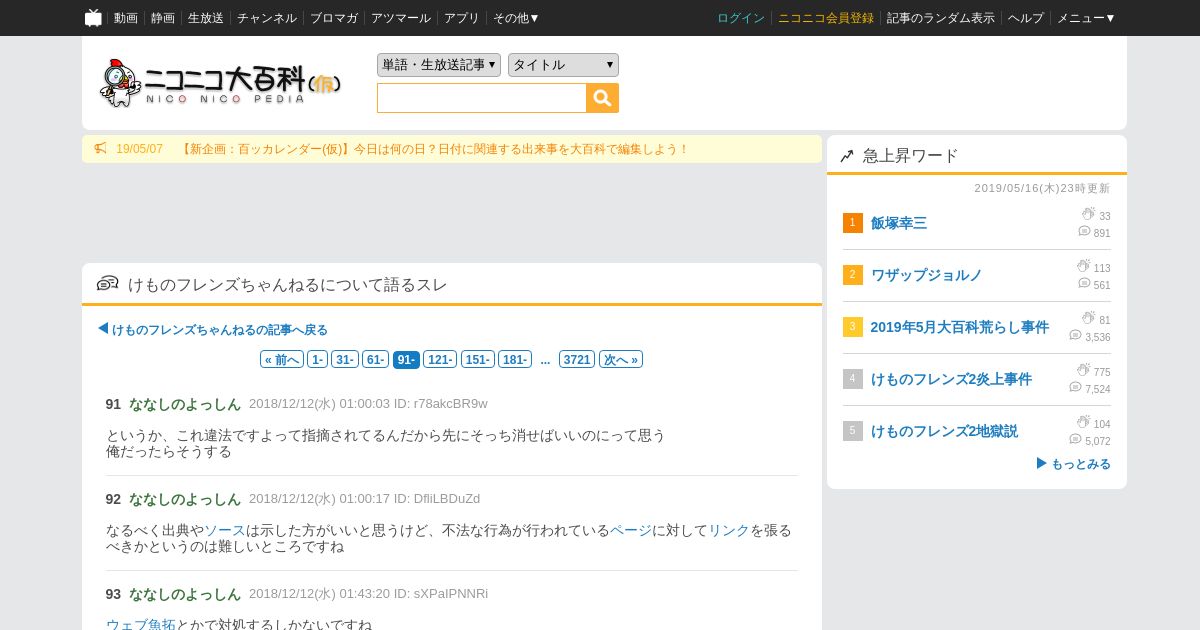Open trending word 飯塚幸三
This screenshot has height=630, width=1200.
pos(899,223)
